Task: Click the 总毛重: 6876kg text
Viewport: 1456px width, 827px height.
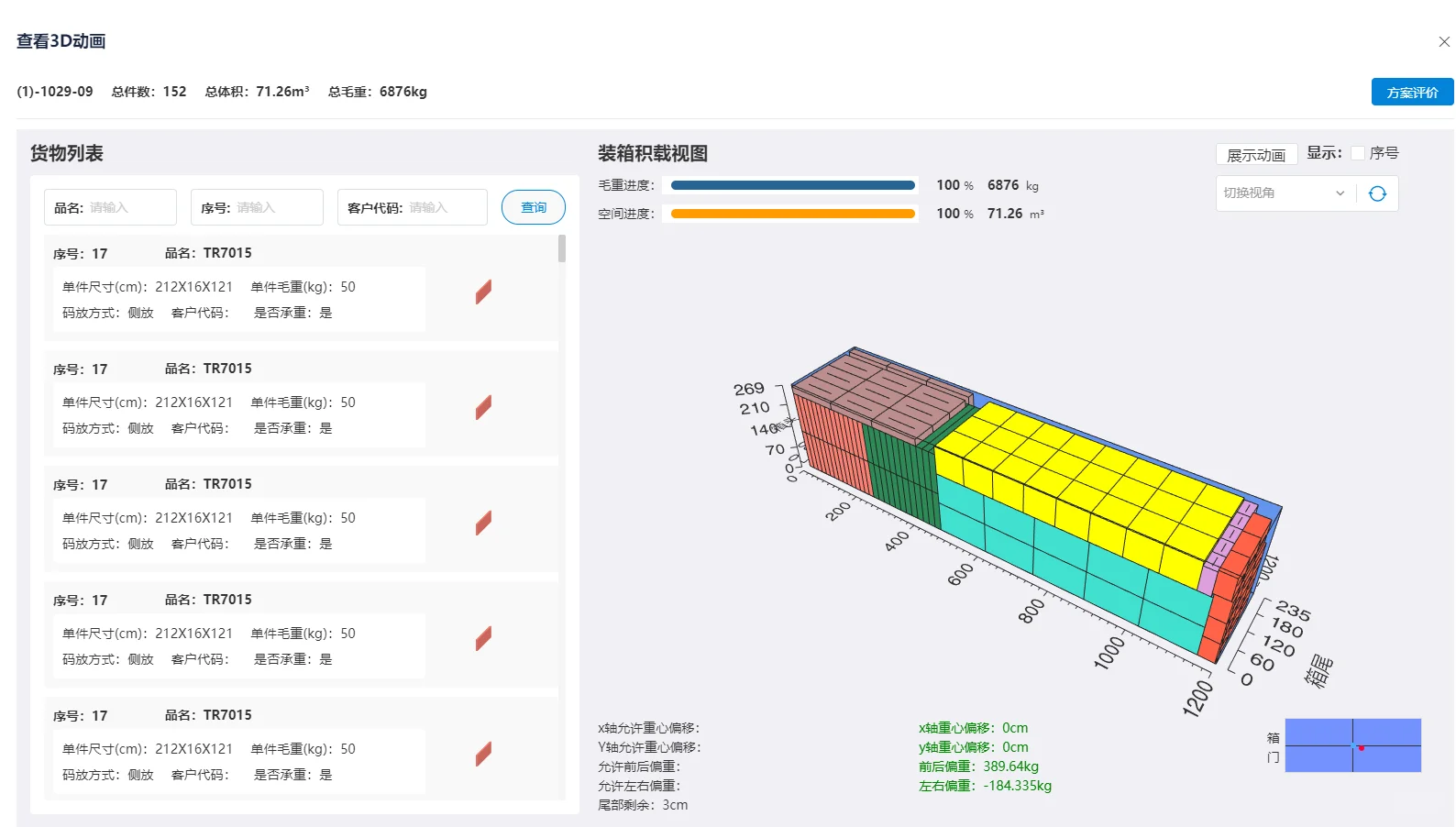Action: coord(378,92)
